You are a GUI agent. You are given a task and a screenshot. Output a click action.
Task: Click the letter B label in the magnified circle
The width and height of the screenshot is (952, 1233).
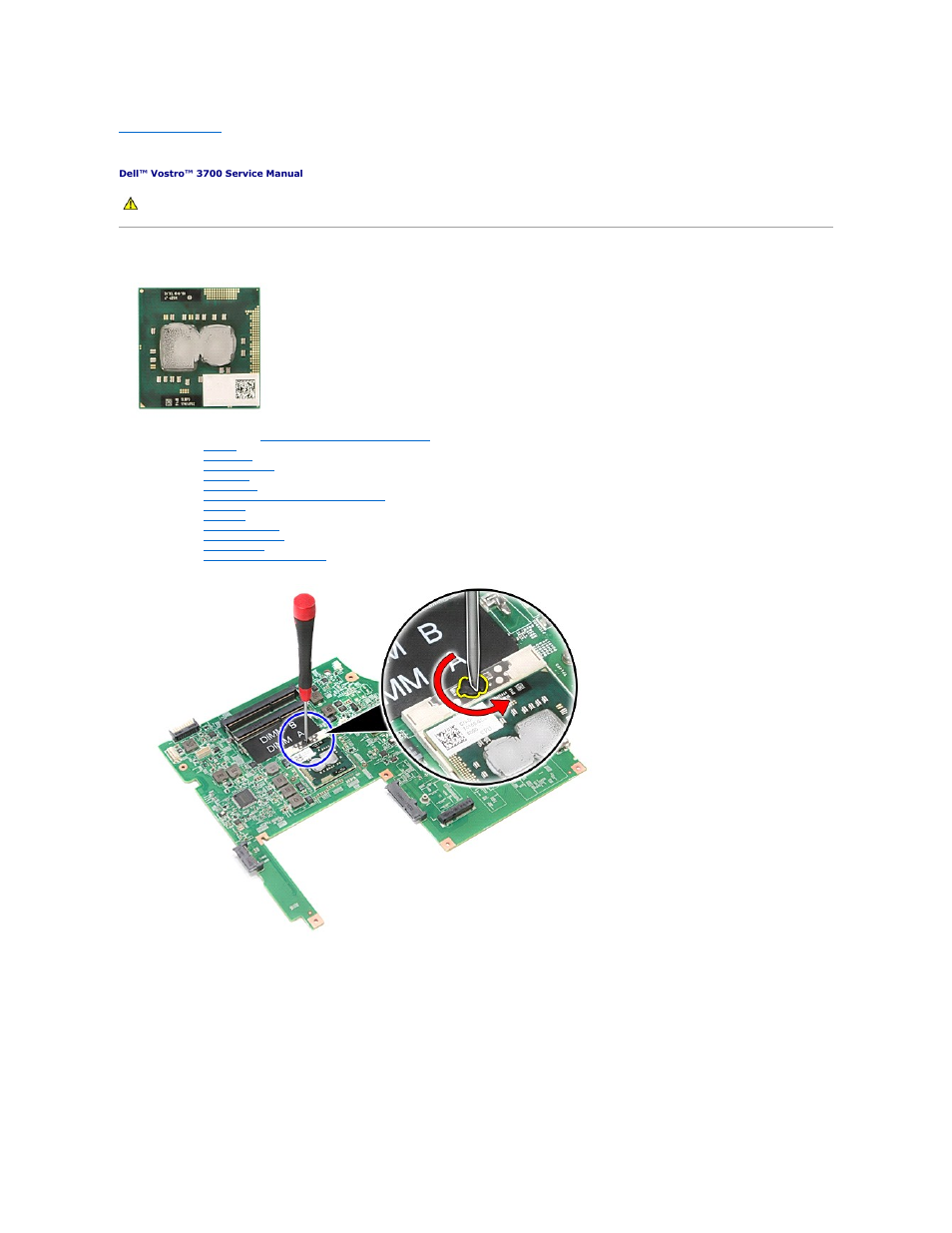tap(429, 633)
